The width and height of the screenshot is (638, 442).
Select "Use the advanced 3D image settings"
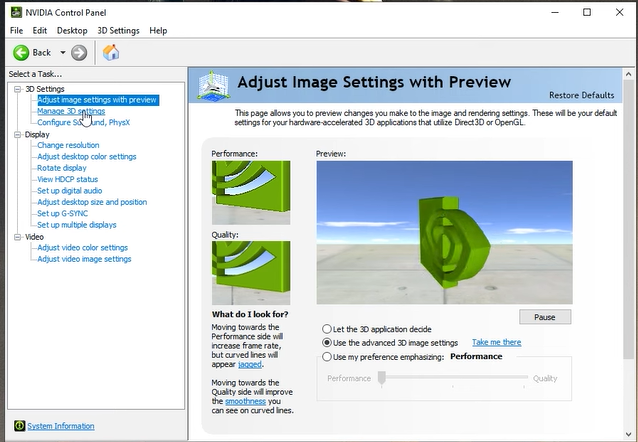tap(327, 343)
